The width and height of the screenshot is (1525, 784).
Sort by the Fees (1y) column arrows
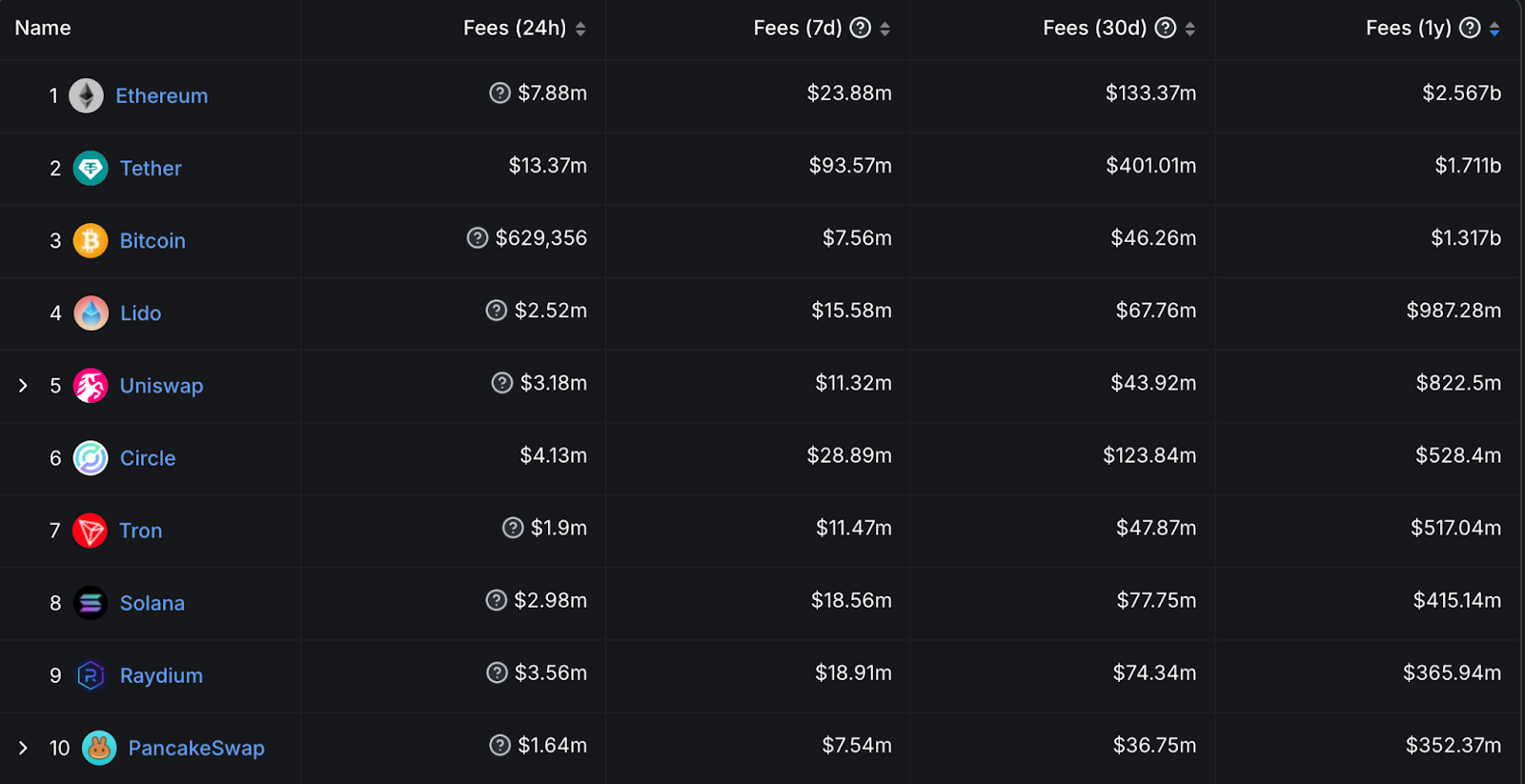pos(1494,30)
